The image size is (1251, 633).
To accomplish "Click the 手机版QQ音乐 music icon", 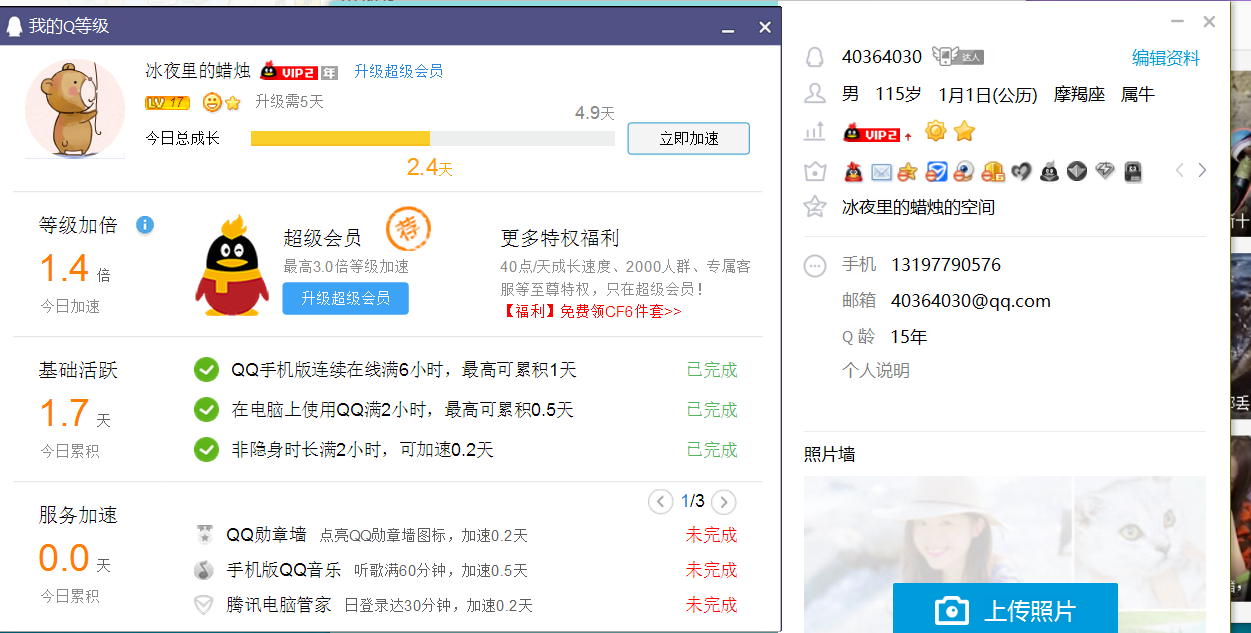I will point(204,570).
